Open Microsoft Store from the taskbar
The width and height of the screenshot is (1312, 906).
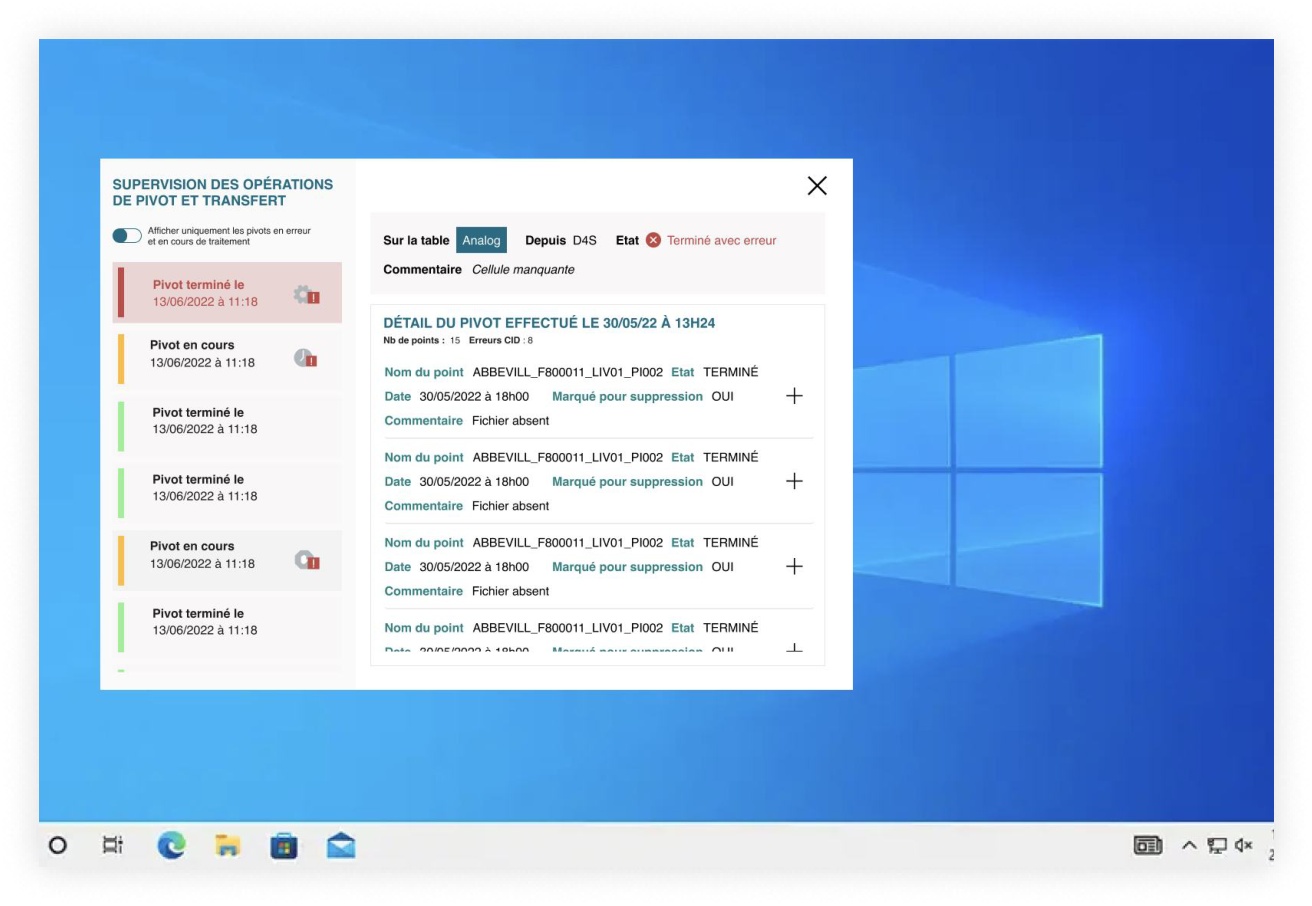point(284,846)
